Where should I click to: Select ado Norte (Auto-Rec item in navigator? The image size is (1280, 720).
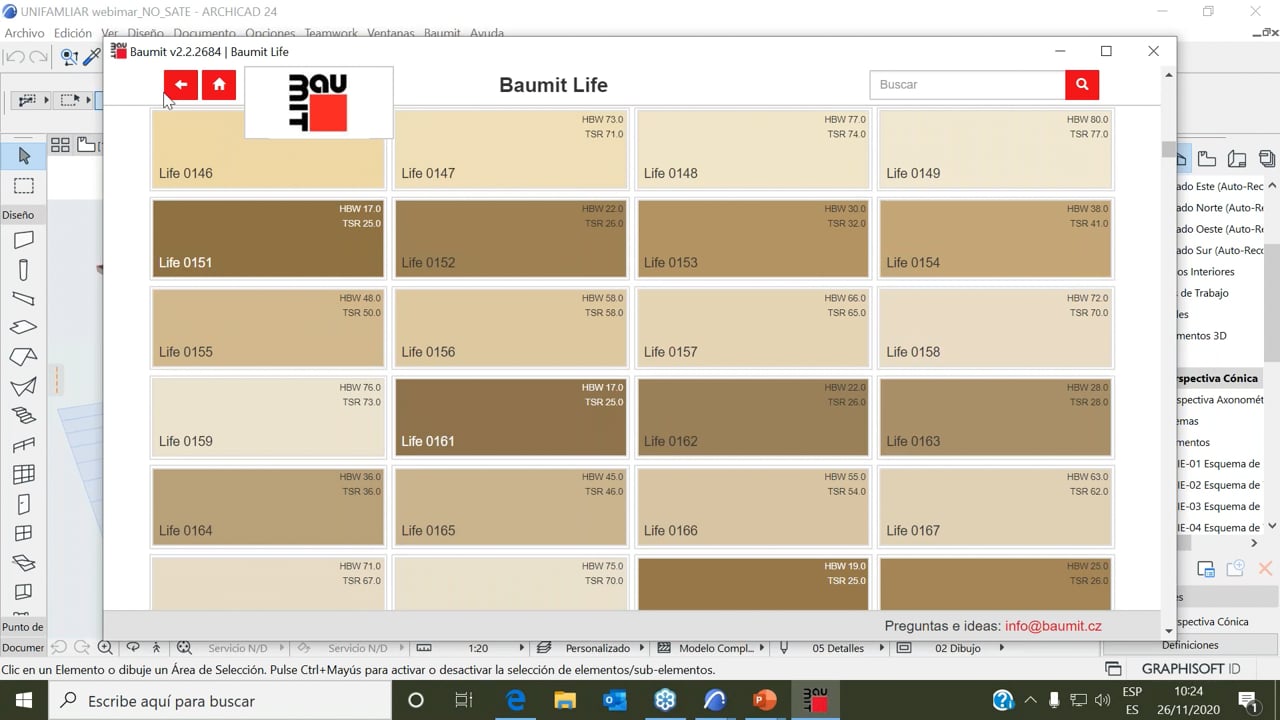(1218, 208)
